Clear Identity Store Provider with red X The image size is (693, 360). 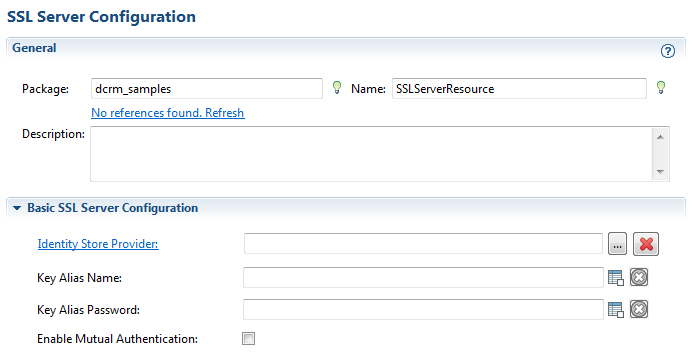[x=646, y=244]
